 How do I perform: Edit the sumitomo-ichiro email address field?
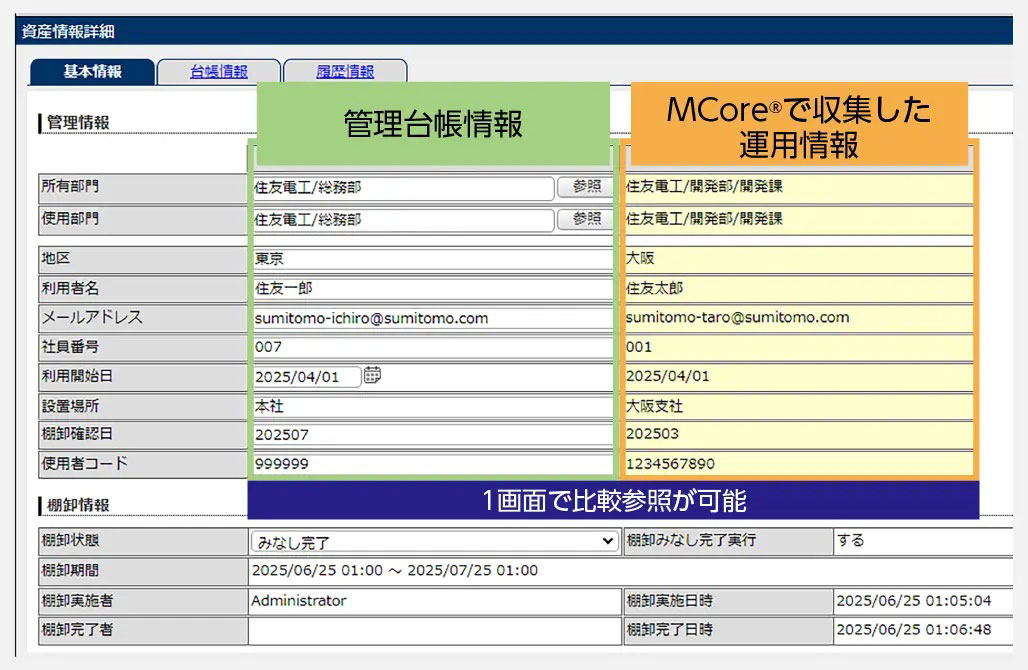click(x=433, y=319)
